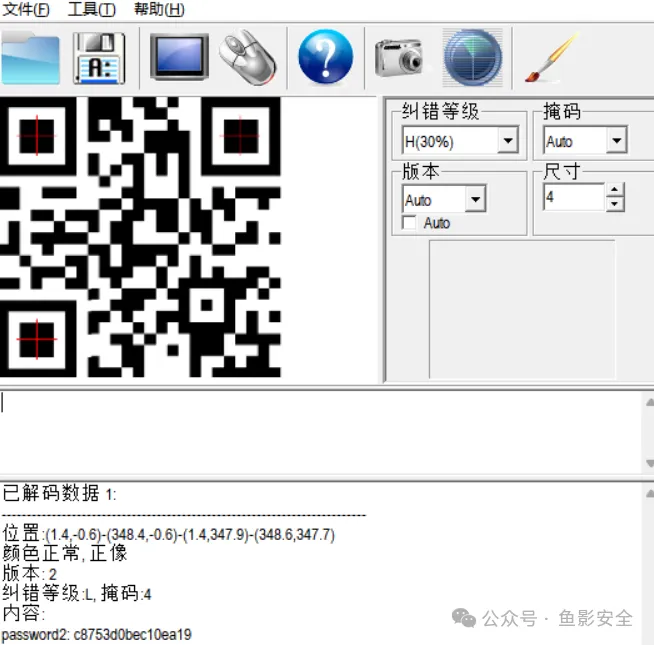Screen dimensions: 654x645
Task: Click the password2: c8753d0bec10ea19 text
Action: (97, 635)
